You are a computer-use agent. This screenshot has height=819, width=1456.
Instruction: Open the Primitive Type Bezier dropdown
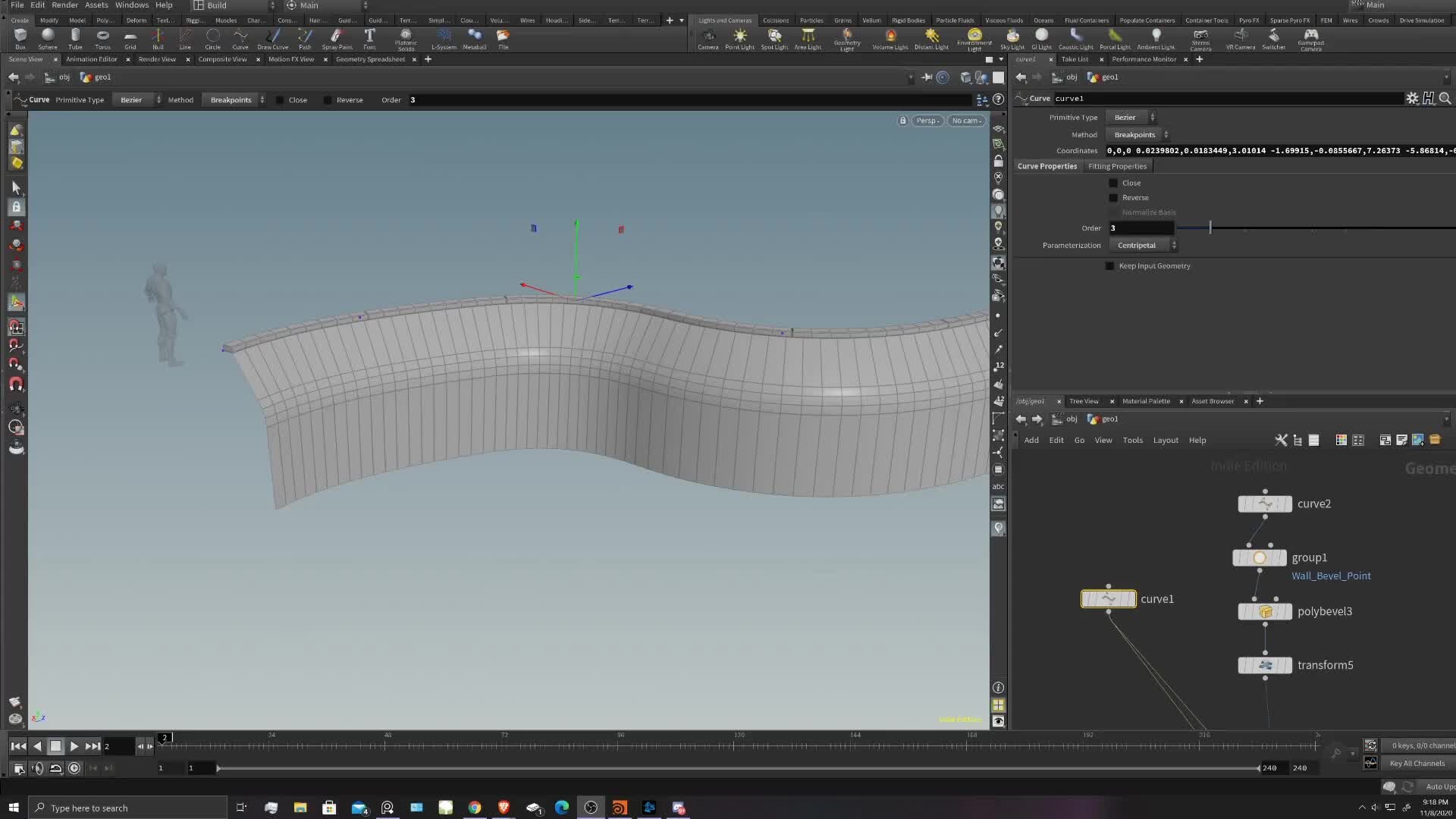coord(1132,117)
